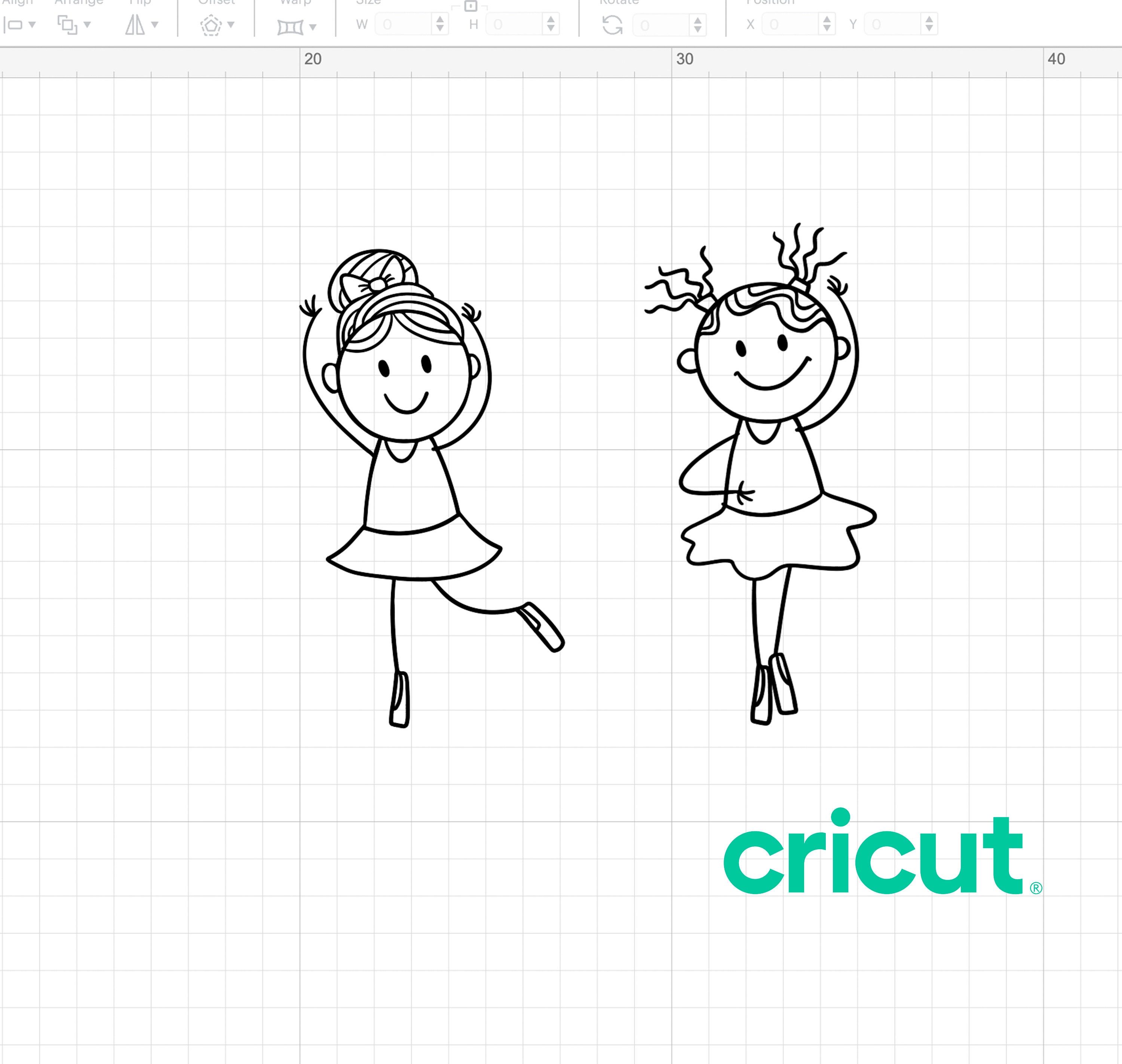Open the Align dropdown arrow
The image size is (1122, 1064).
point(32,25)
